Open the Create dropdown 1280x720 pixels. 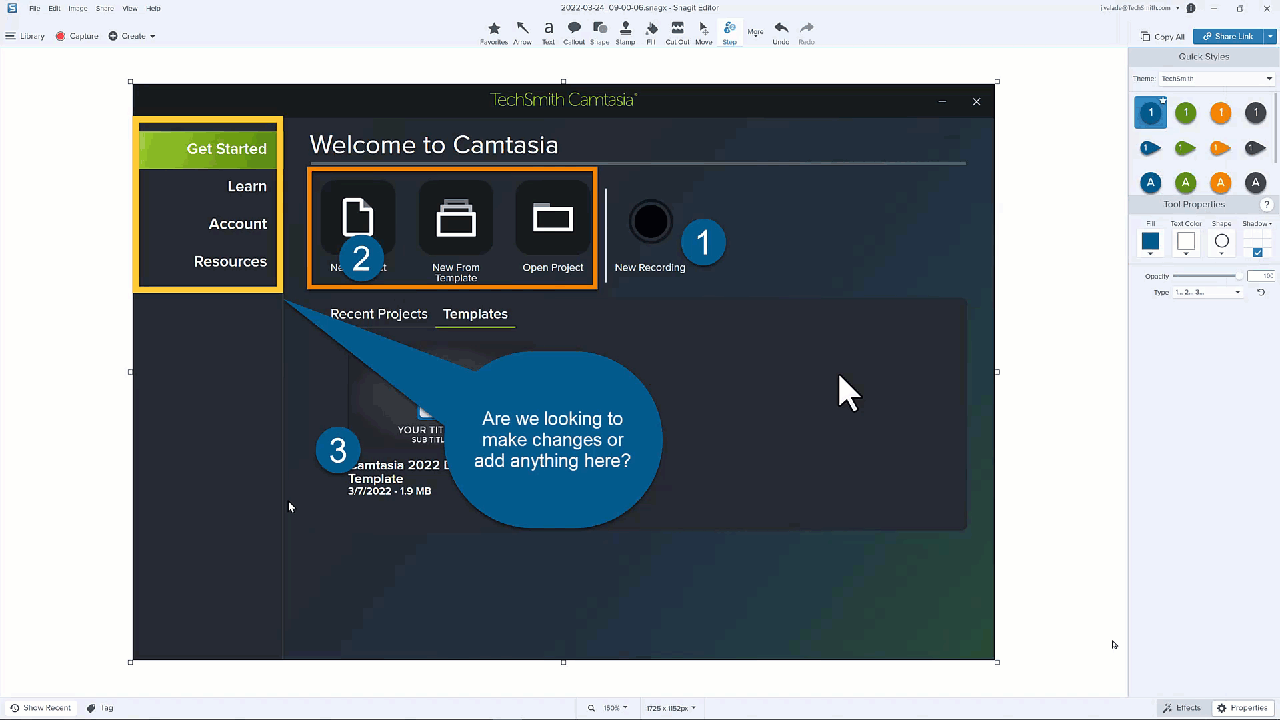132,36
